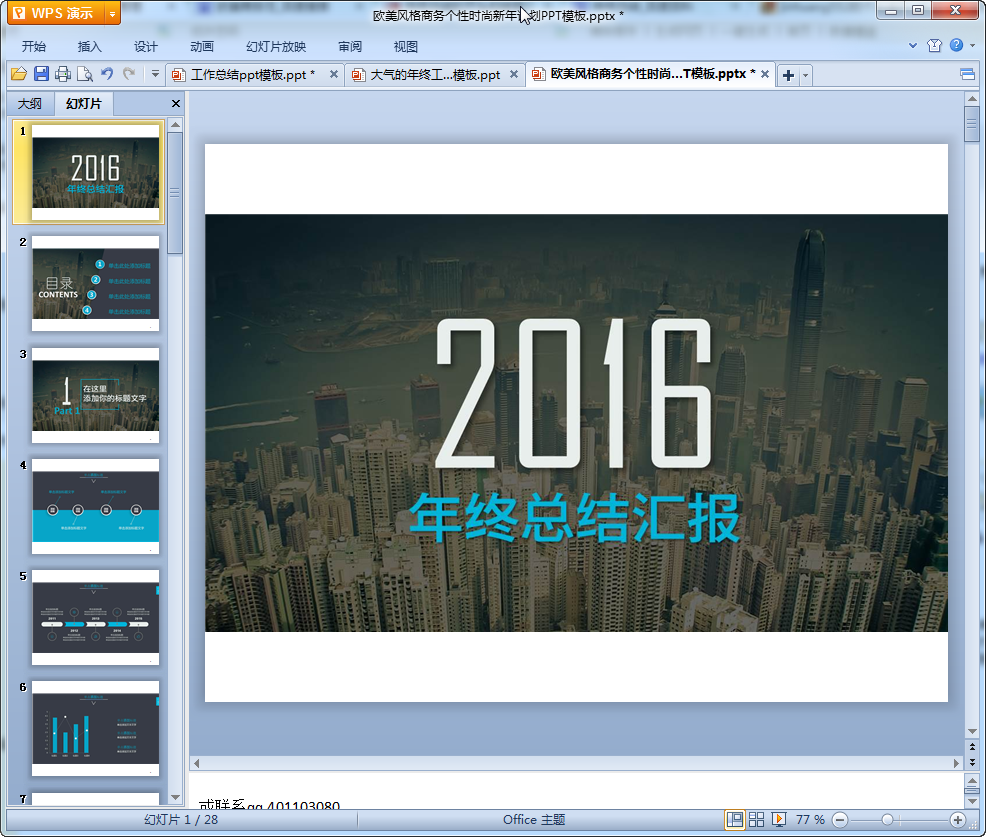Switch to Normal view in status bar

(734, 819)
